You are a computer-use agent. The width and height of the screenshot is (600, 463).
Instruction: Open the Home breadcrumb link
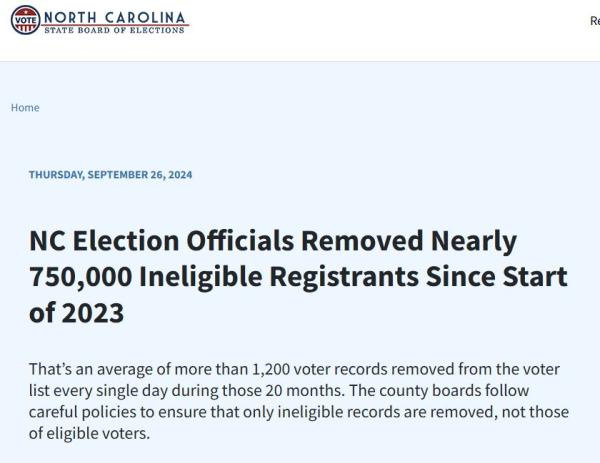click(x=25, y=108)
